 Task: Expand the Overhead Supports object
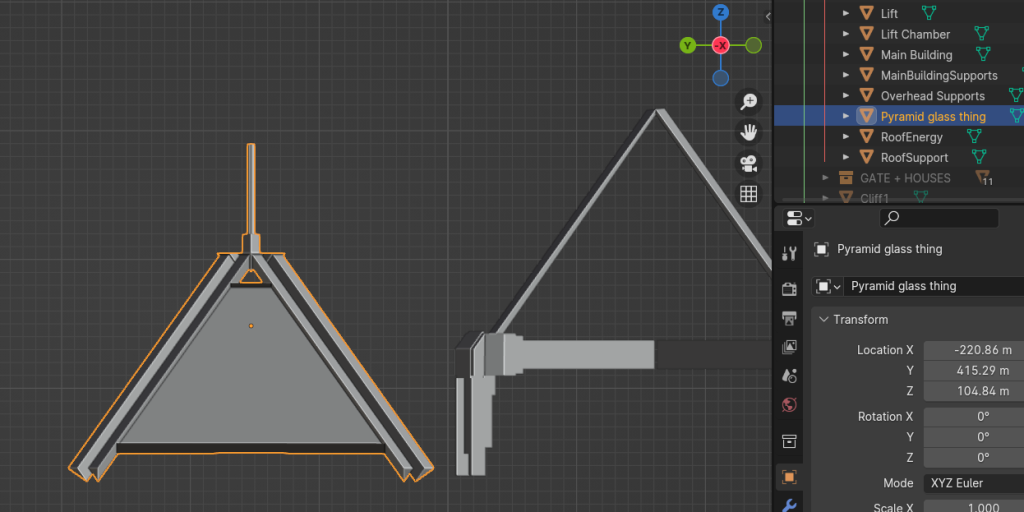846,96
